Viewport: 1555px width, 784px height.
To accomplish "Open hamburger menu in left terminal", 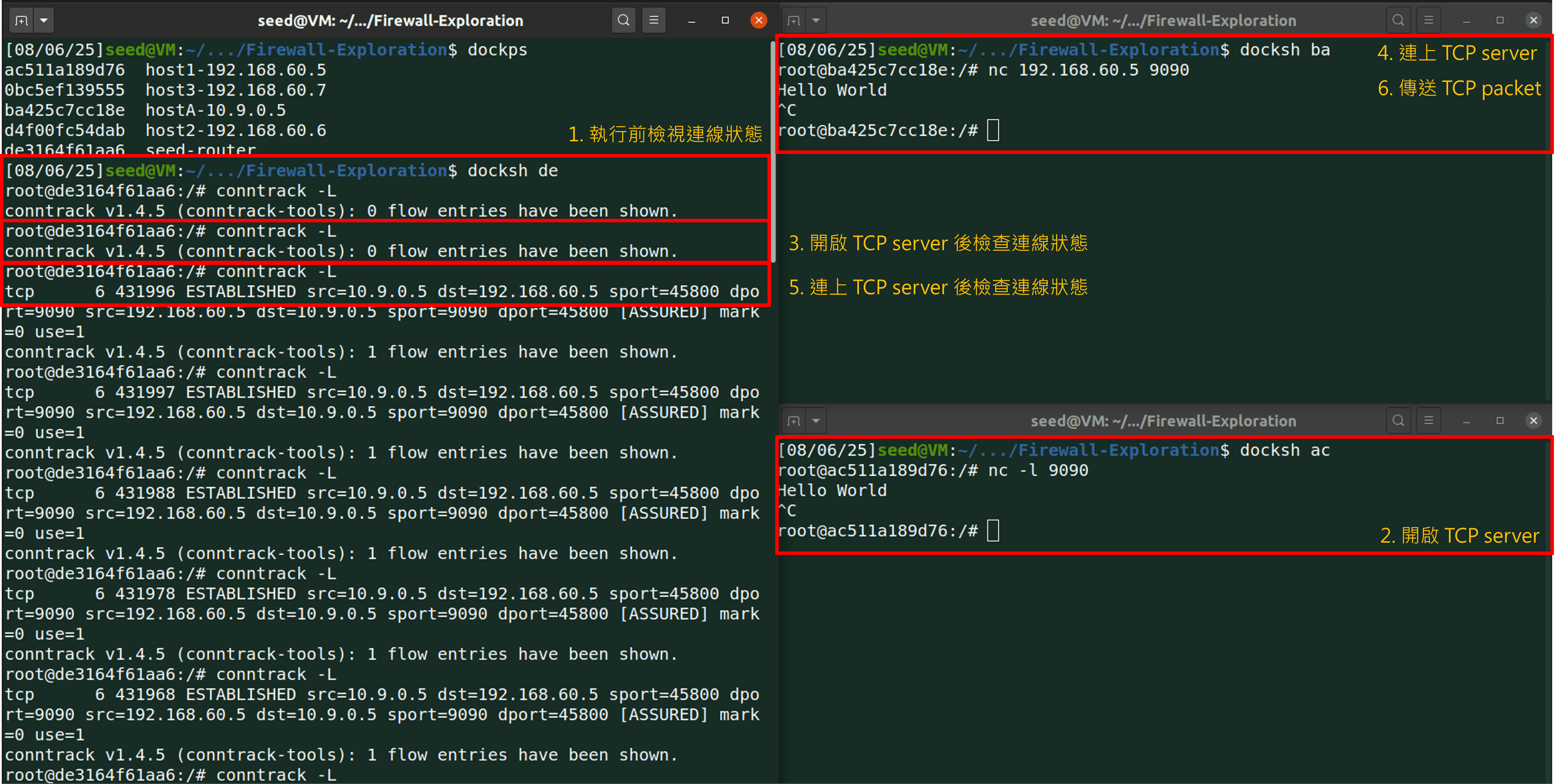I will point(654,20).
